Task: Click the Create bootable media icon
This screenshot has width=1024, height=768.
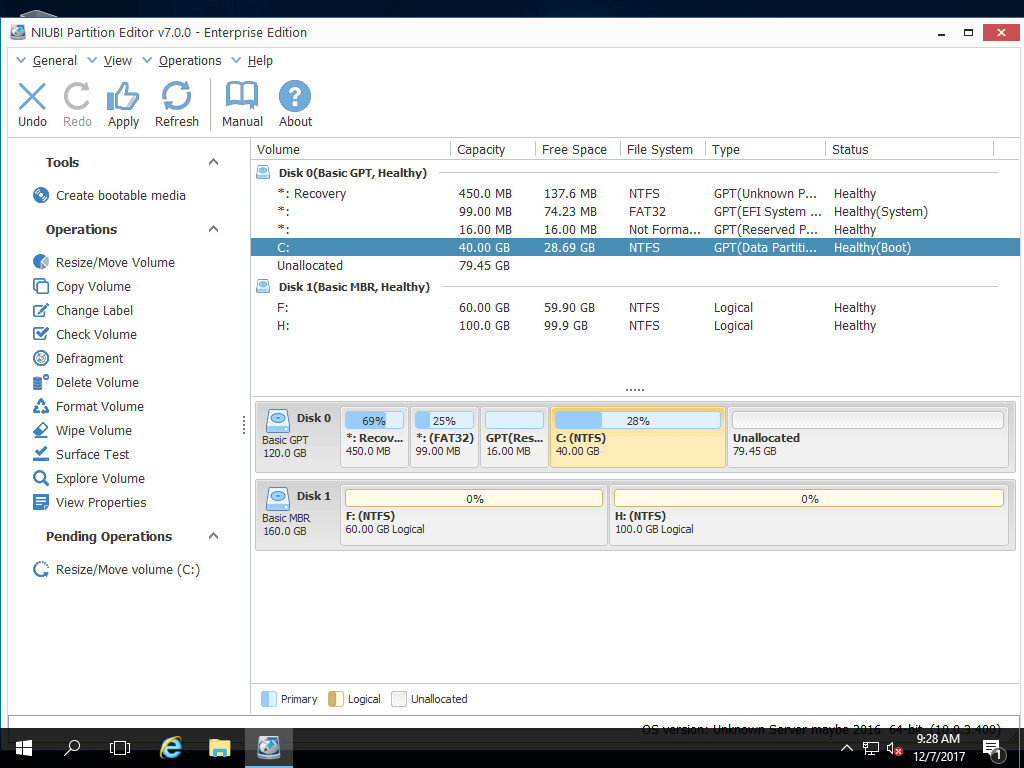Action: click(40, 195)
